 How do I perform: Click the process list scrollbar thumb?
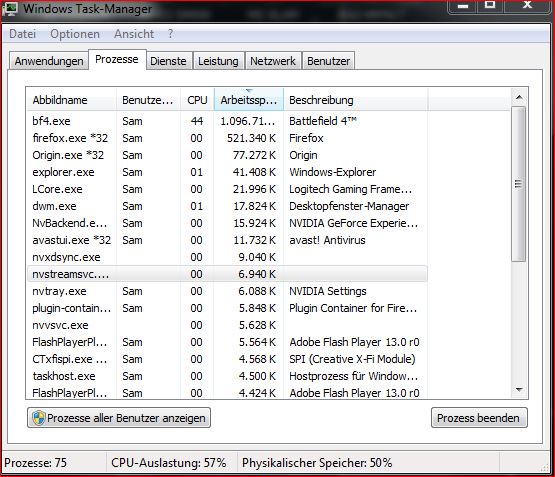point(519,184)
